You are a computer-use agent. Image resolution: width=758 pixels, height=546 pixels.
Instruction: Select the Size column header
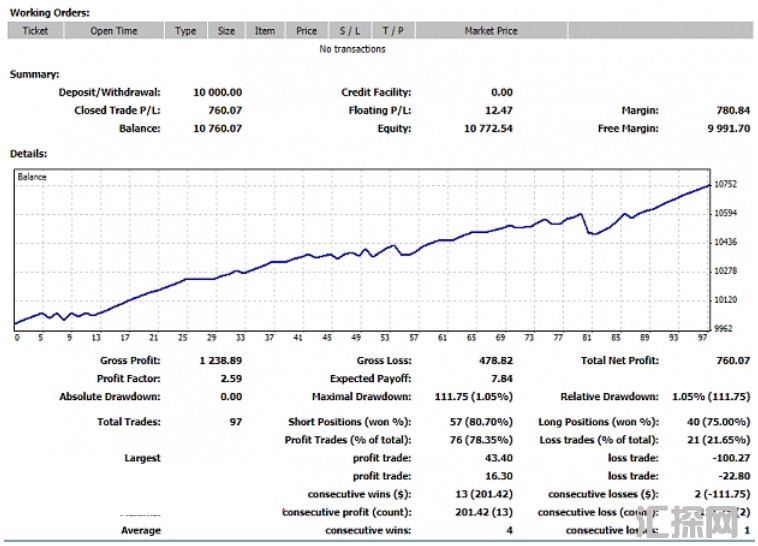tap(226, 31)
